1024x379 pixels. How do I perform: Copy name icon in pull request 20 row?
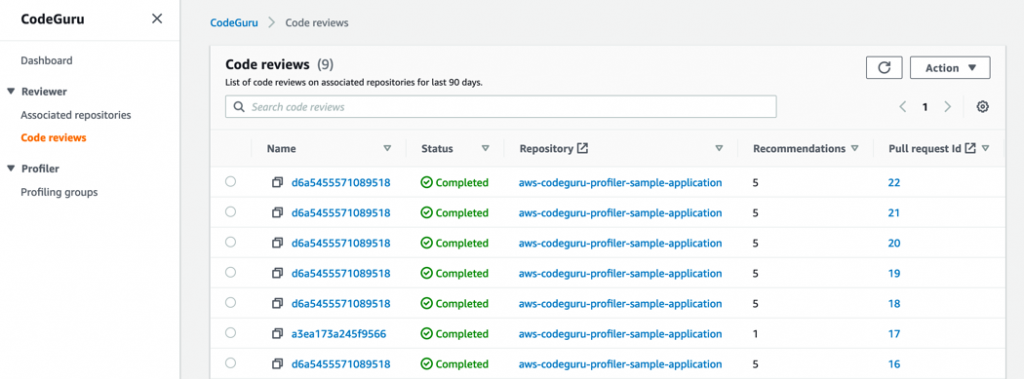coord(278,243)
